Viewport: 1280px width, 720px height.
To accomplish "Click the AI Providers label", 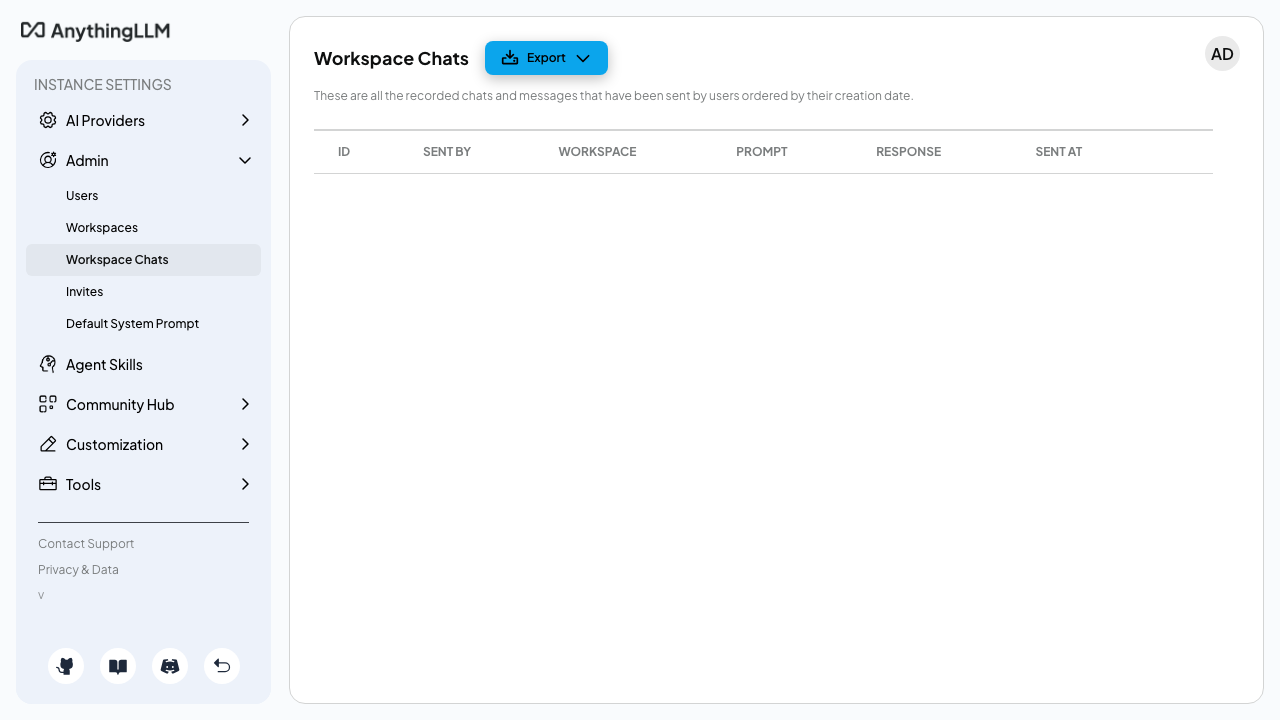I will point(105,120).
